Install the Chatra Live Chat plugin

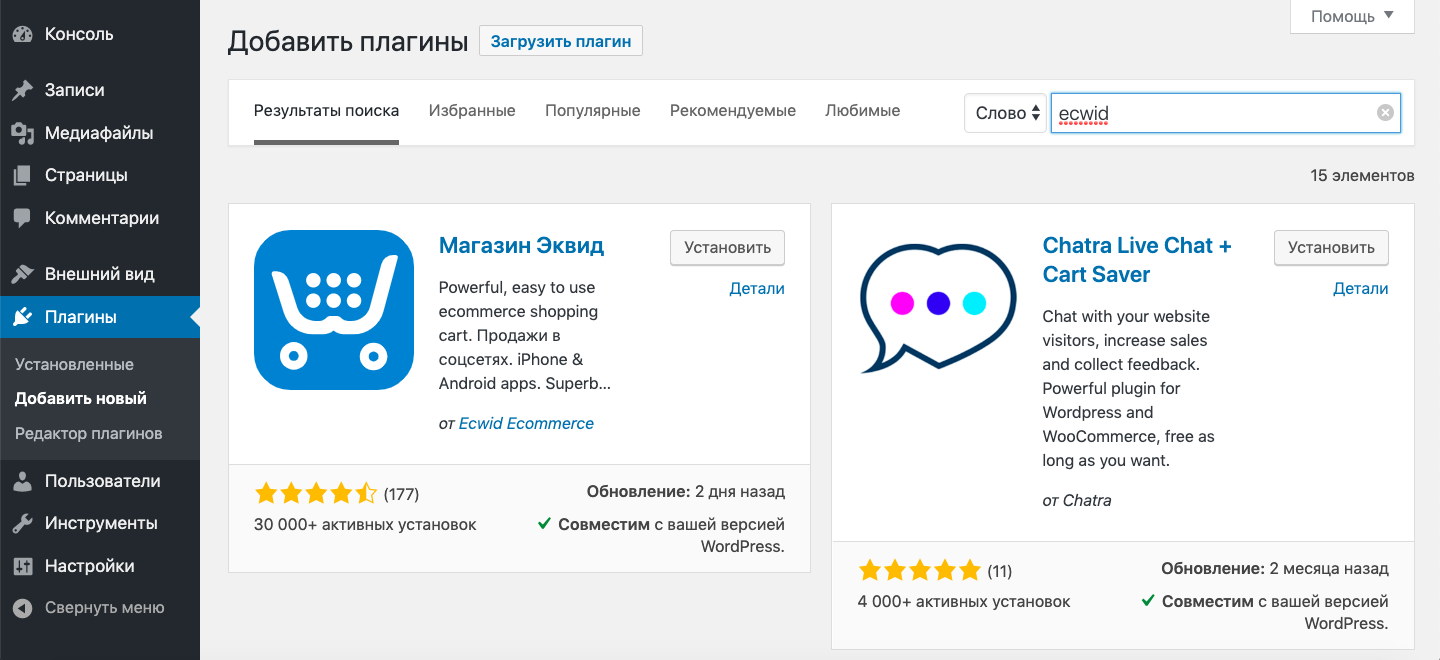pyautogui.click(x=1331, y=248)
